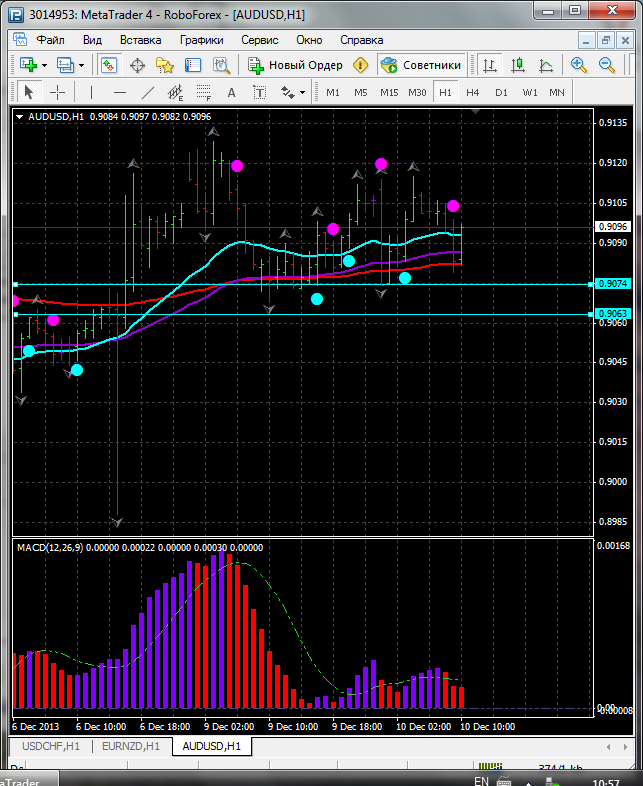
Task: Open the Navigator panel (folder with star)
Action: click(x=165, y=65)
